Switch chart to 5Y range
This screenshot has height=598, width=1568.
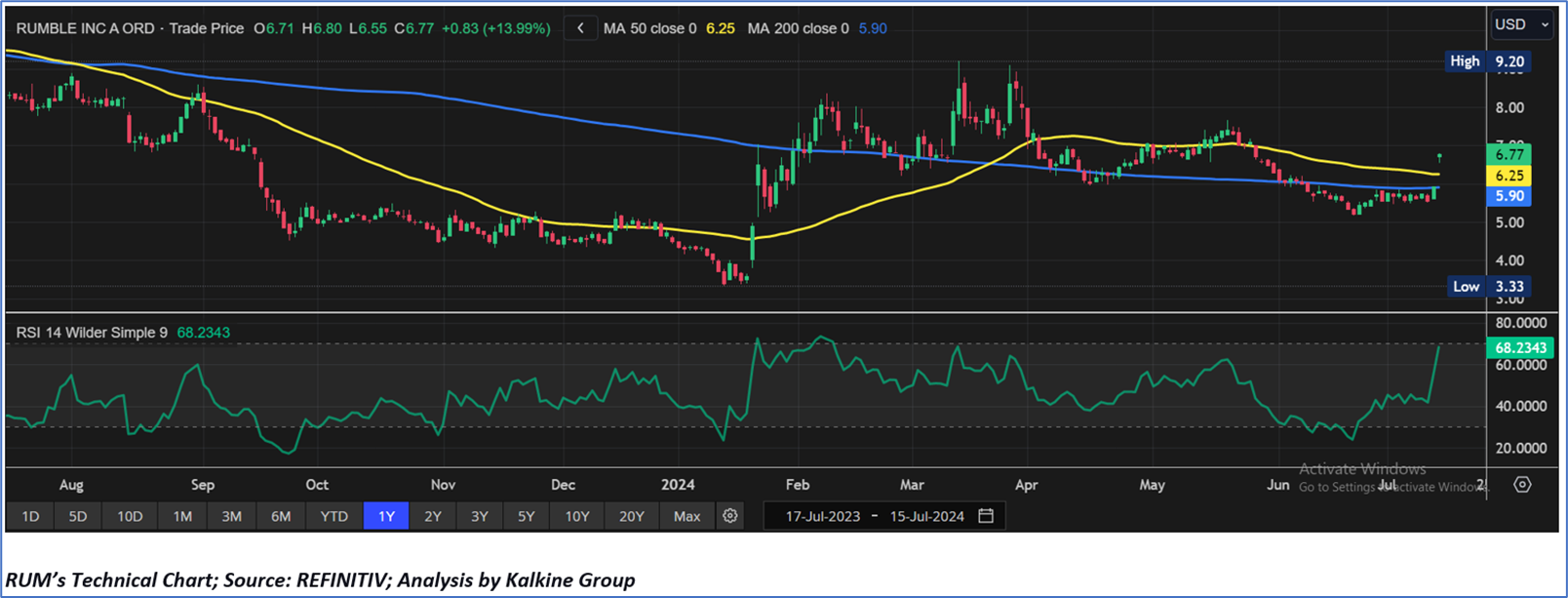526,516
